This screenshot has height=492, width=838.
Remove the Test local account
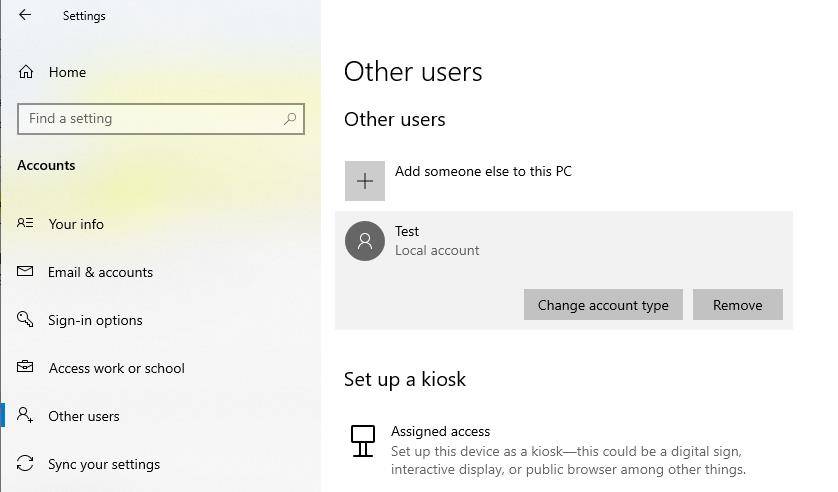737,305
